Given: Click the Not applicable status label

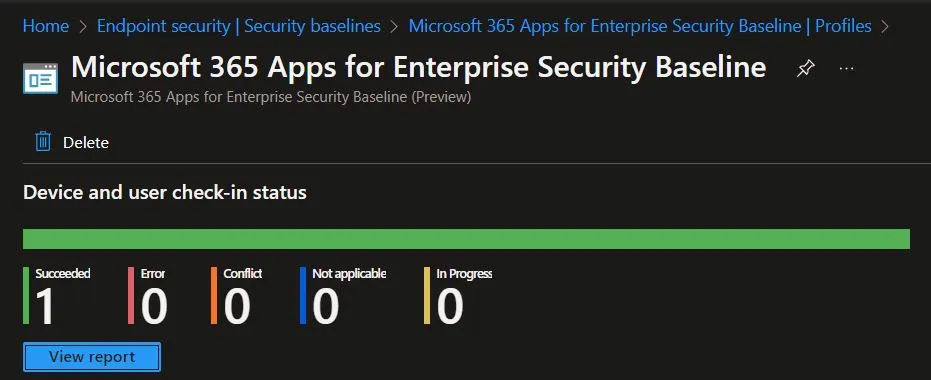Looking at the screenshot, I should 349,274.
